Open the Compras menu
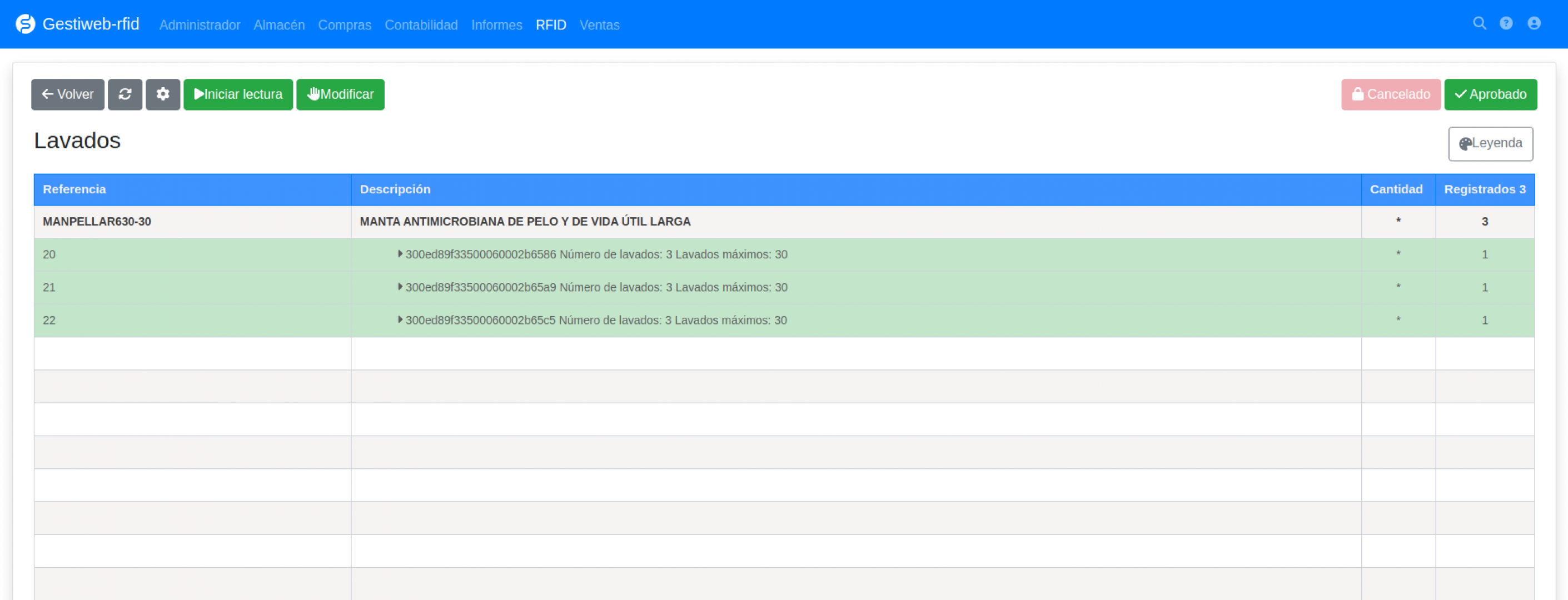This screenshot has height=600, width=1568. pyautogui.click(x=345, y=25)
